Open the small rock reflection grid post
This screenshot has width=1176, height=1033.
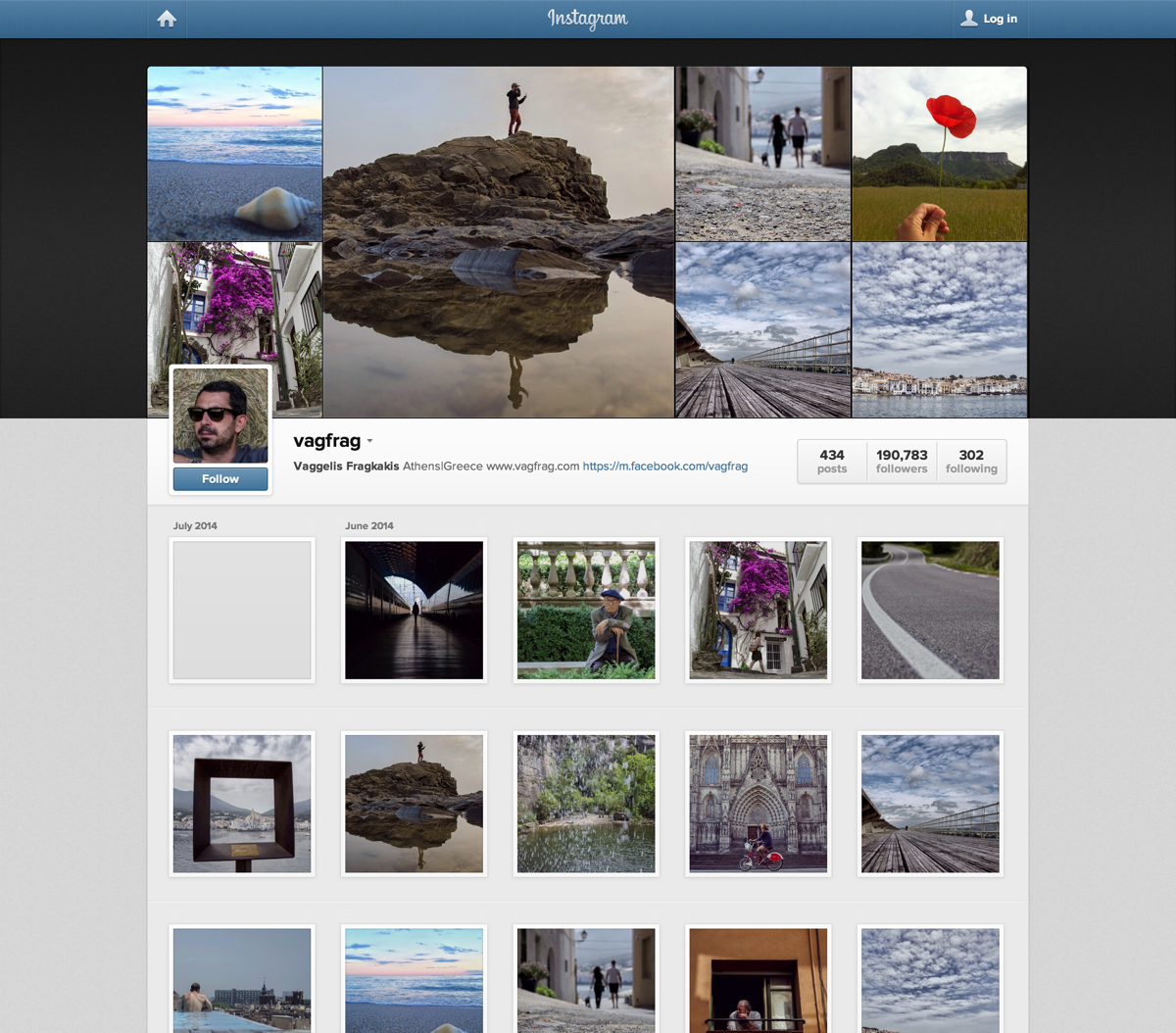click(414, 804)
